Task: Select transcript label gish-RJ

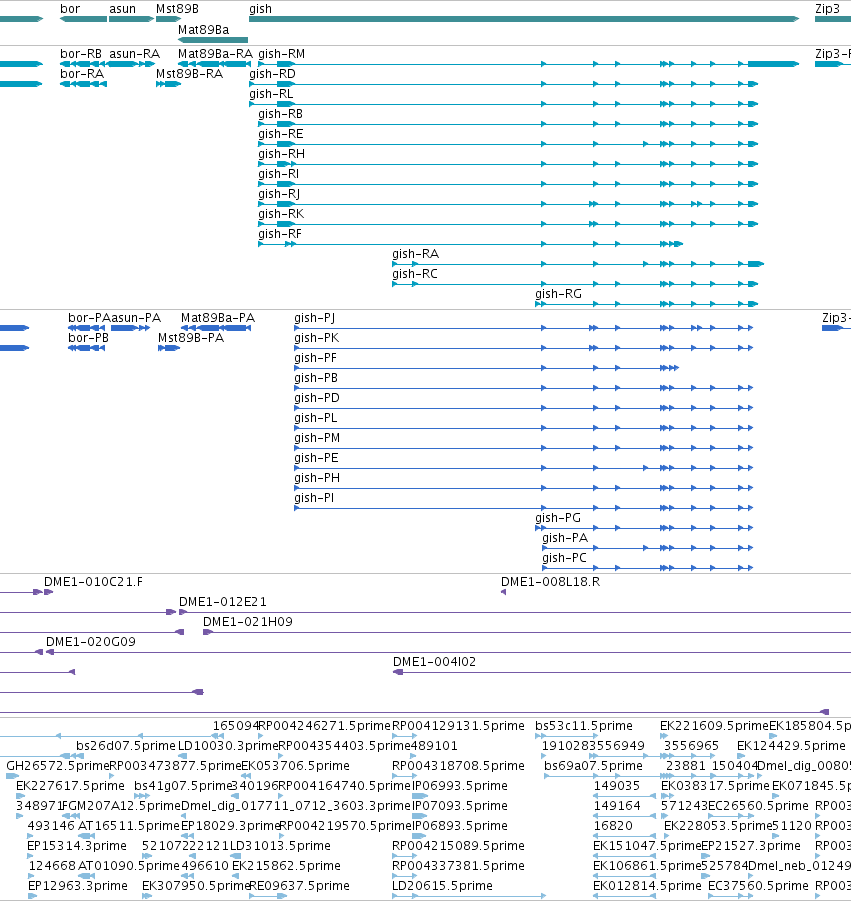Action: [x=279, y=194]
